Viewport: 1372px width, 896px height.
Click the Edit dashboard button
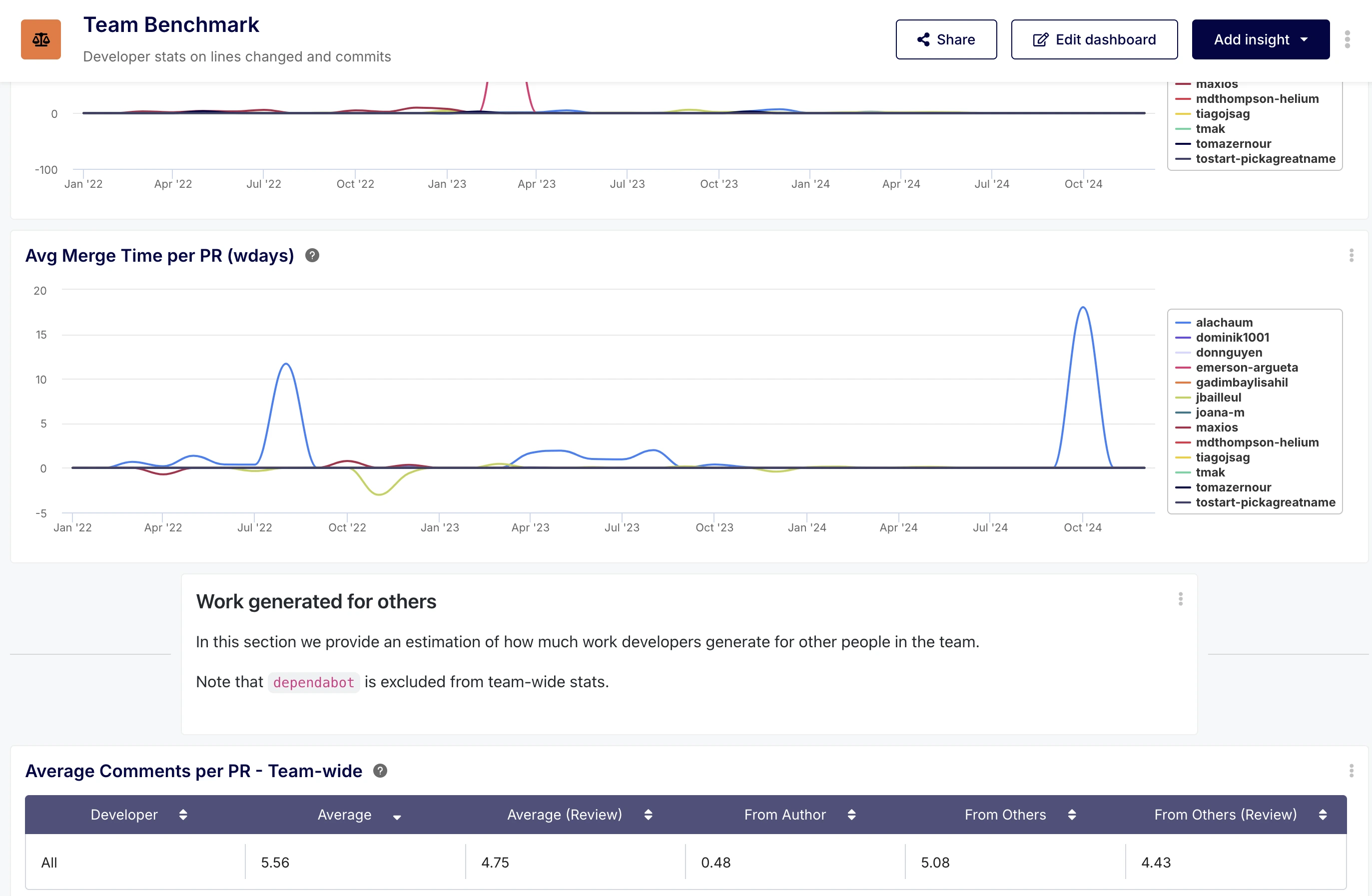[1094, 40]
